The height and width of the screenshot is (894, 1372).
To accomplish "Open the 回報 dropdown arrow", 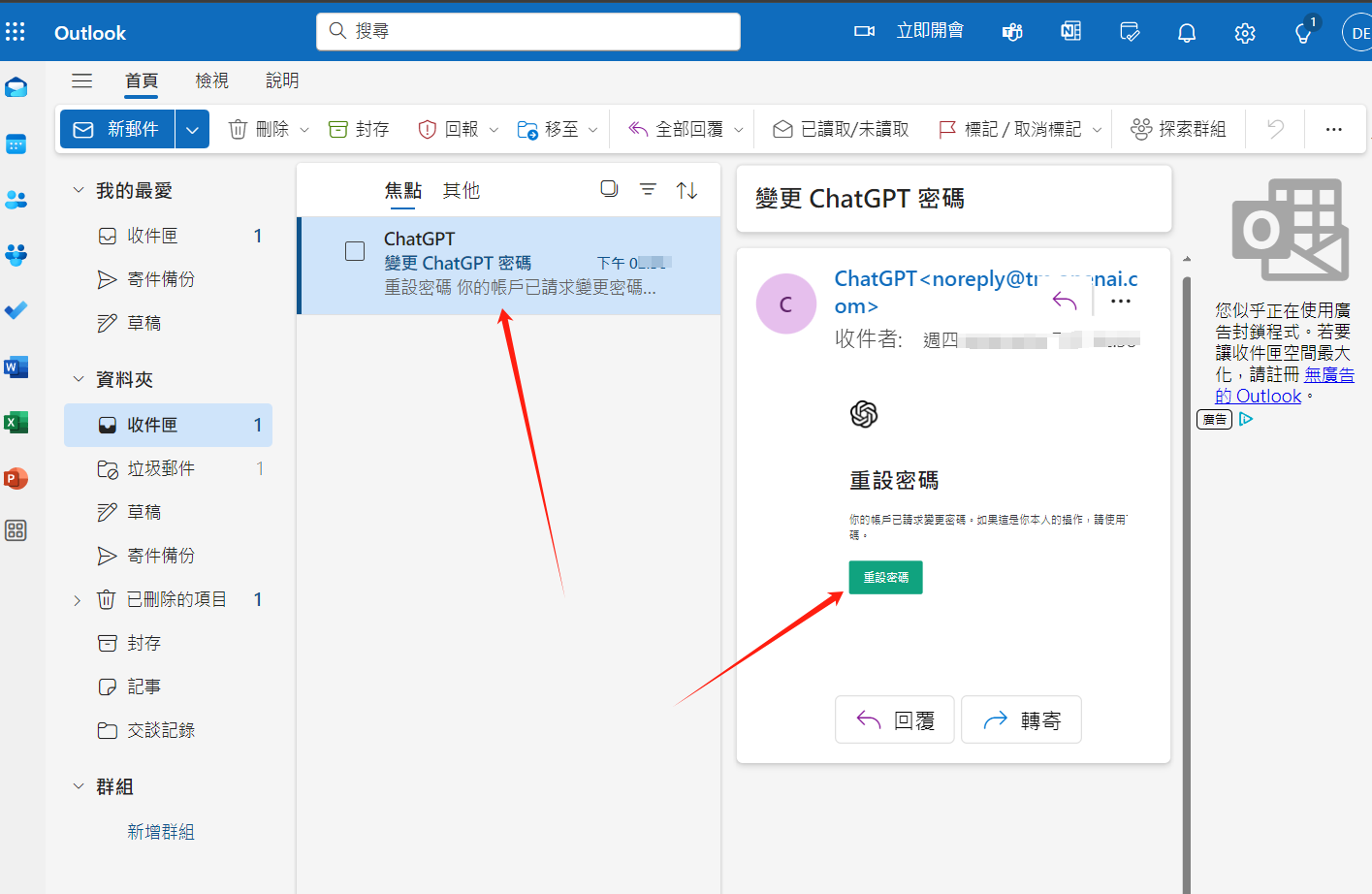I will (494, 130).
